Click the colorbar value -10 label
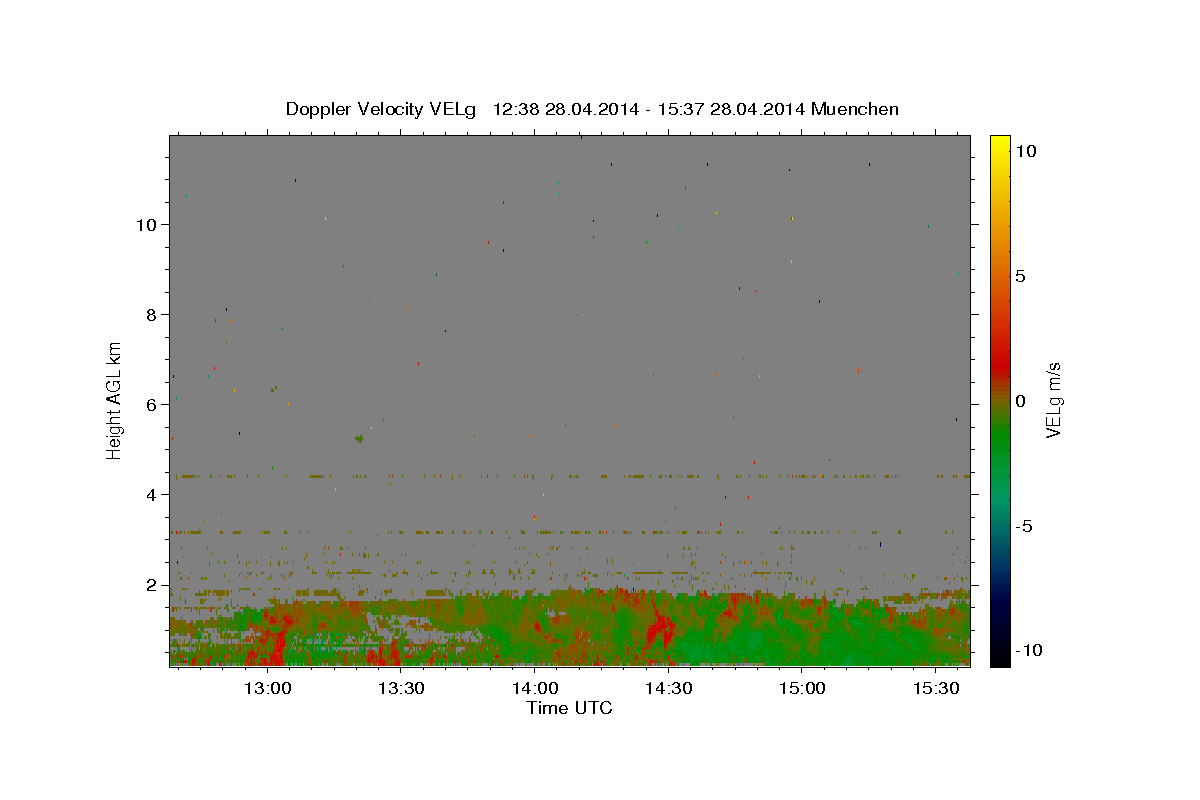Image resolution: width=1200 pixels, height=800 pixels. [1029, 651]
